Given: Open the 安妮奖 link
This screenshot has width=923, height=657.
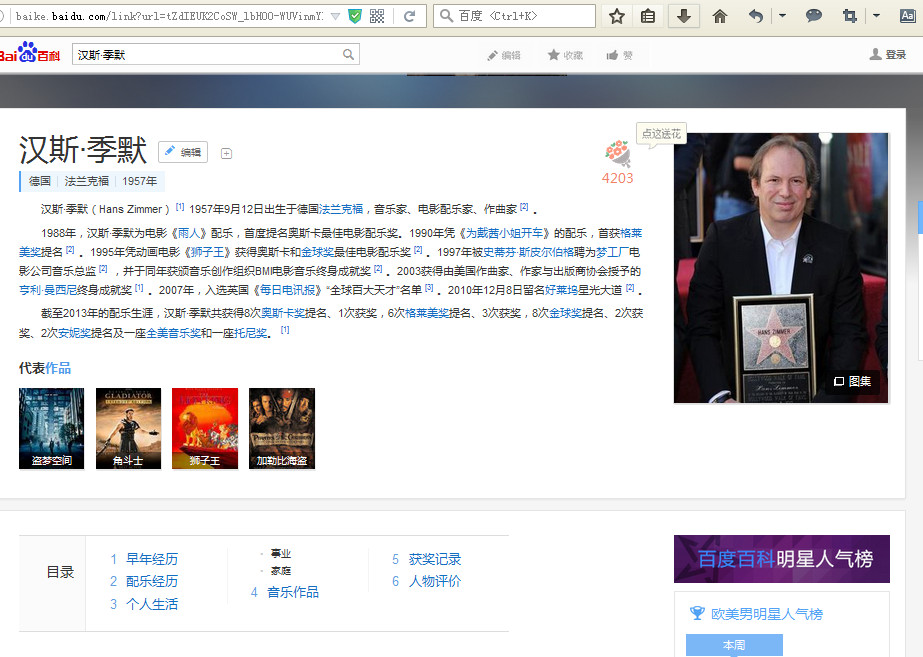Looking at the screenshot, I should click(x=74, y=333).
